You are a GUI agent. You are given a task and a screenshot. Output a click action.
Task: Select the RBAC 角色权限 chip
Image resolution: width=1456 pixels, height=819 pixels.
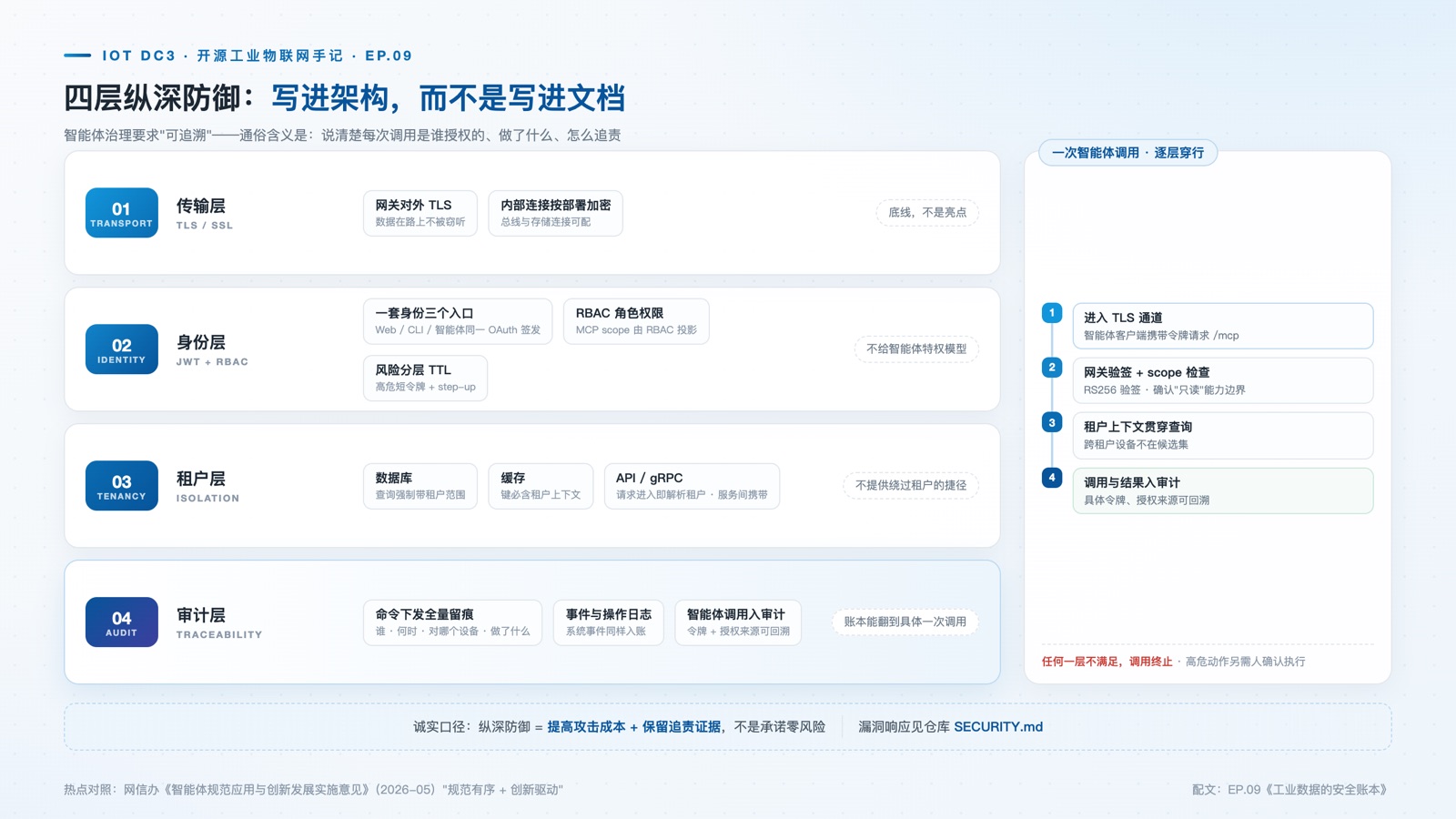coord(636,321)
